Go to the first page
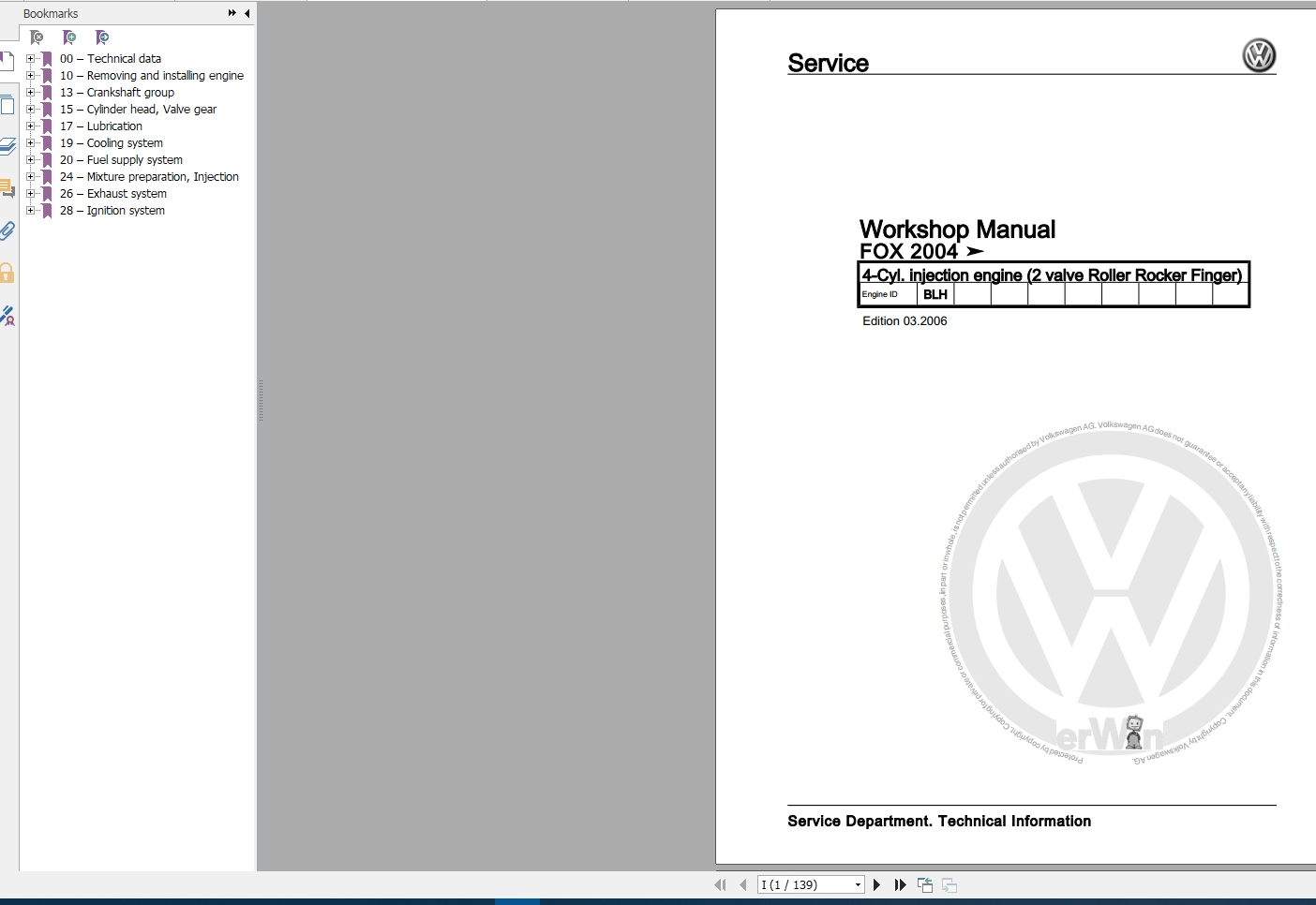The width and height of the screenshot is (1316, 905). pyautogui.click(x=720, y=884)
